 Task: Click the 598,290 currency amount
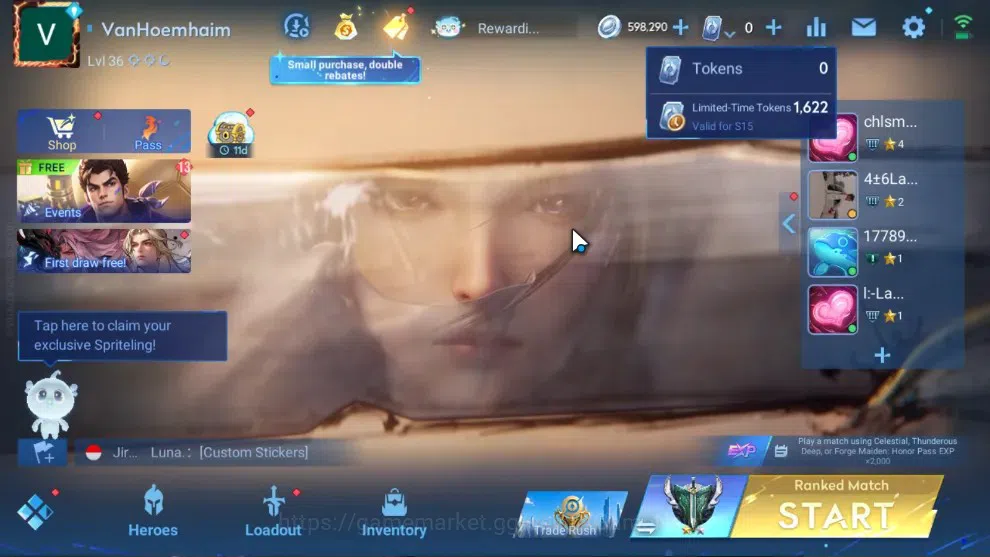pos(647,27)
